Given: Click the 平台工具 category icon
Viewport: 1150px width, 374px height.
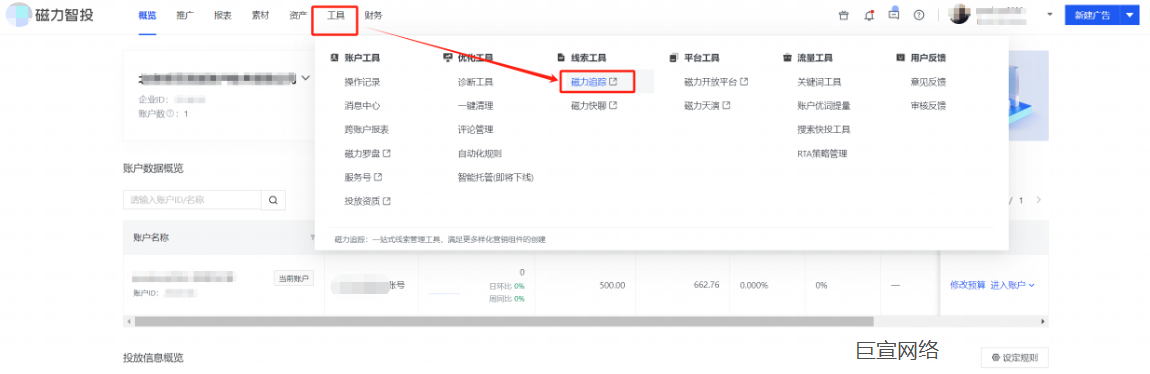Looking at the screenshot, I should click(674, 57).
